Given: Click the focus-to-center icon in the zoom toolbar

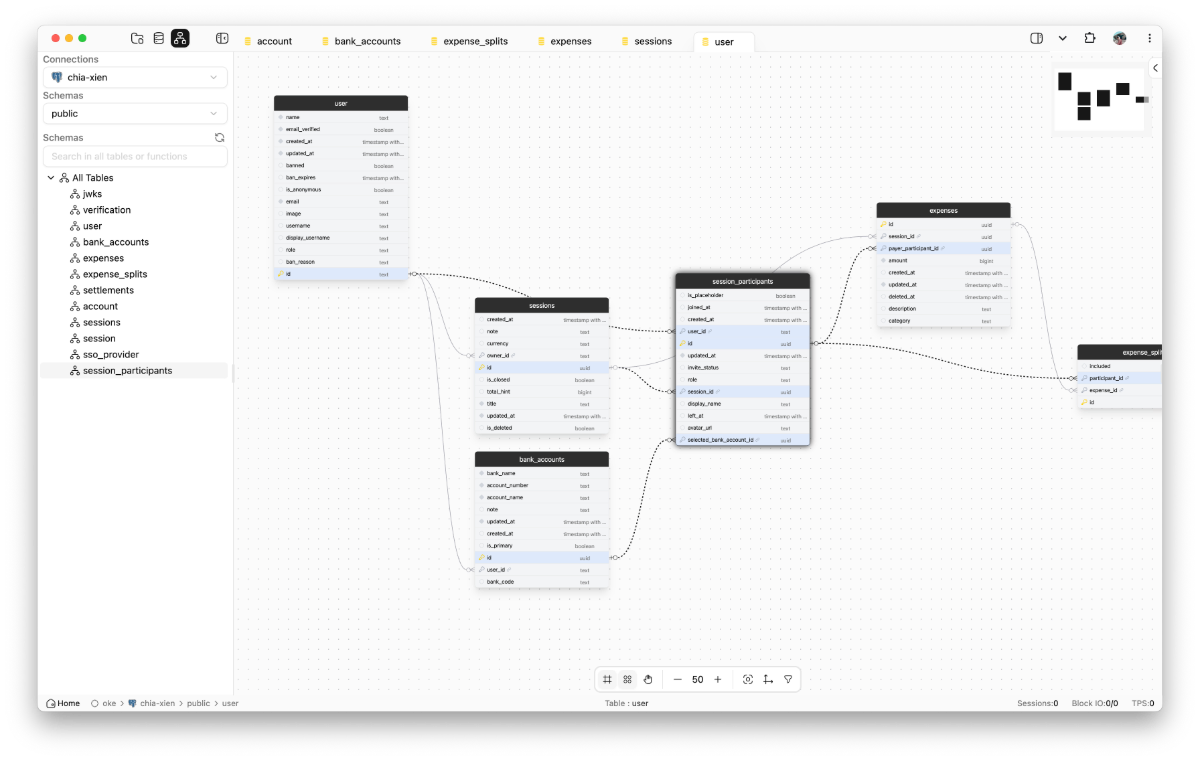Looking at the screenshot, I should 747,679.
